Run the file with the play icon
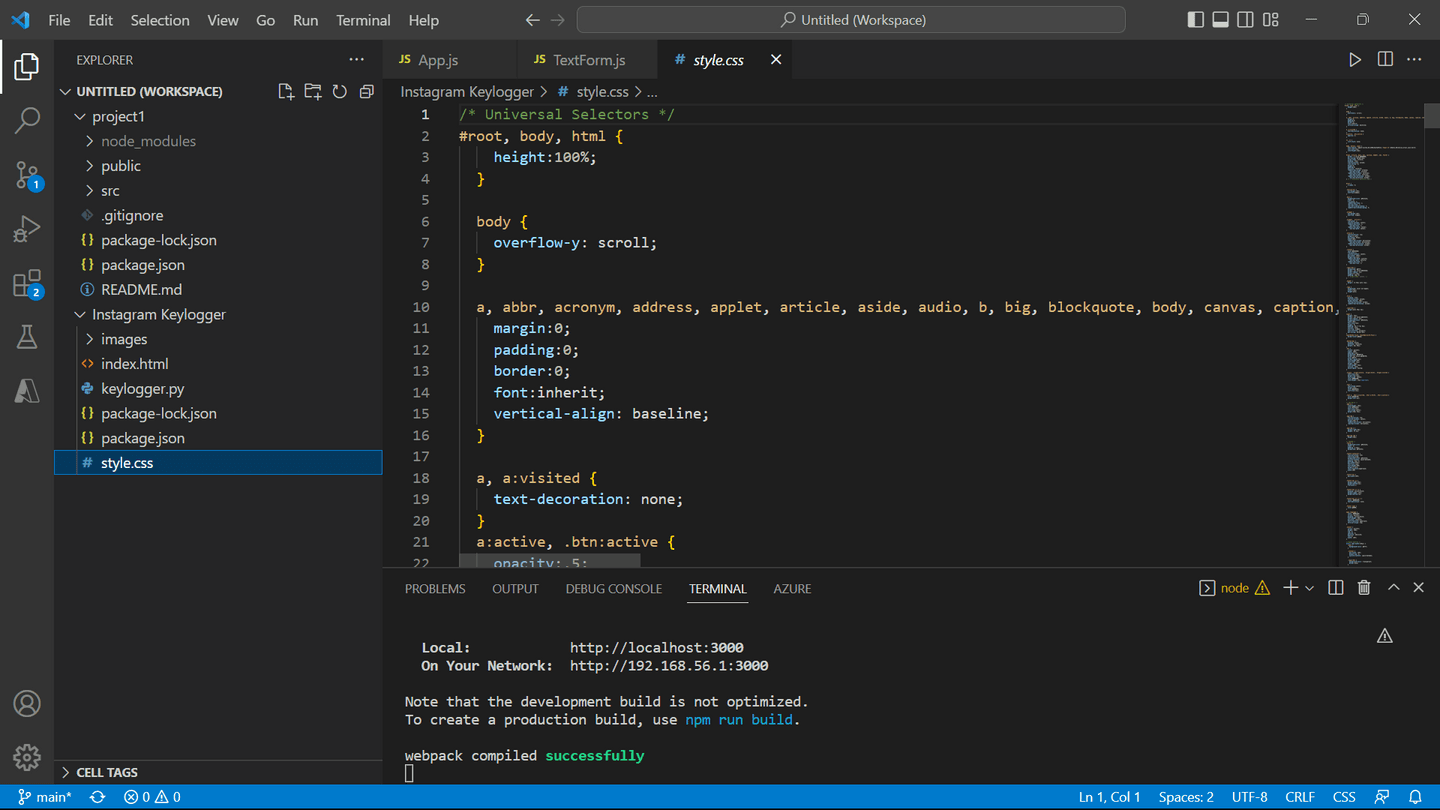1440x810 pixels. [1355, 60]
